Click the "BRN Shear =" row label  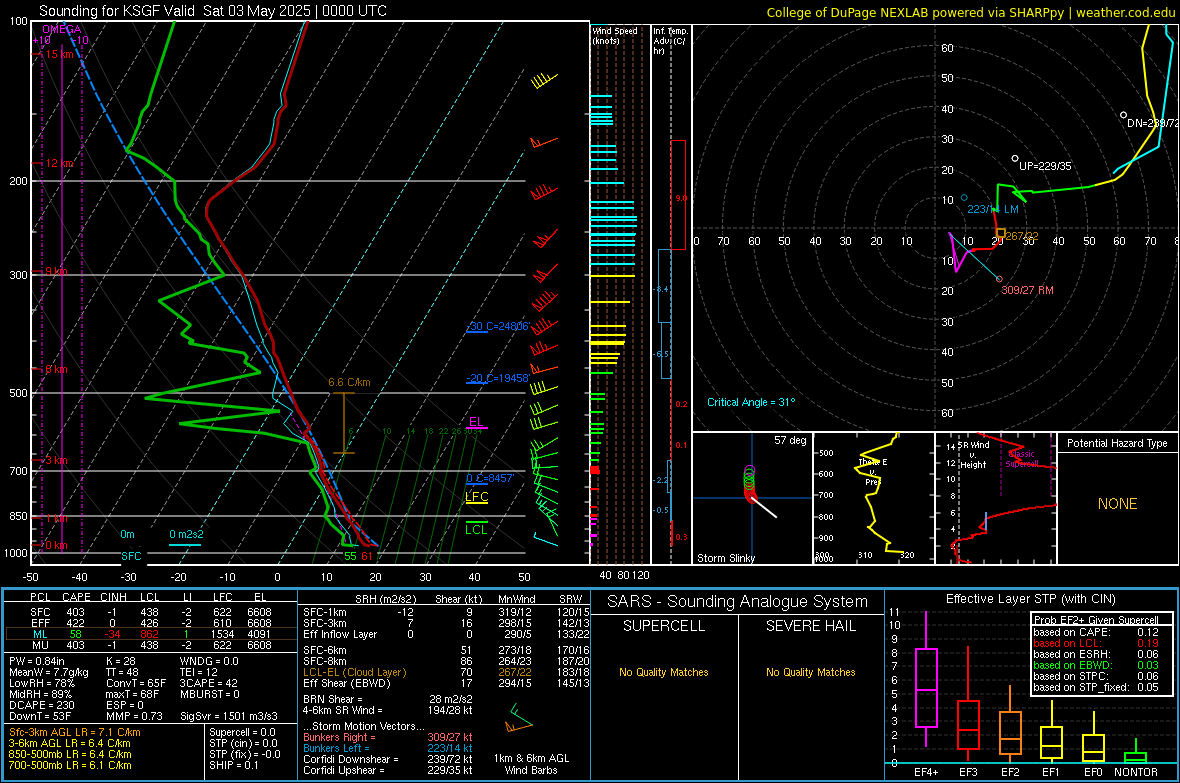point(333,699)
